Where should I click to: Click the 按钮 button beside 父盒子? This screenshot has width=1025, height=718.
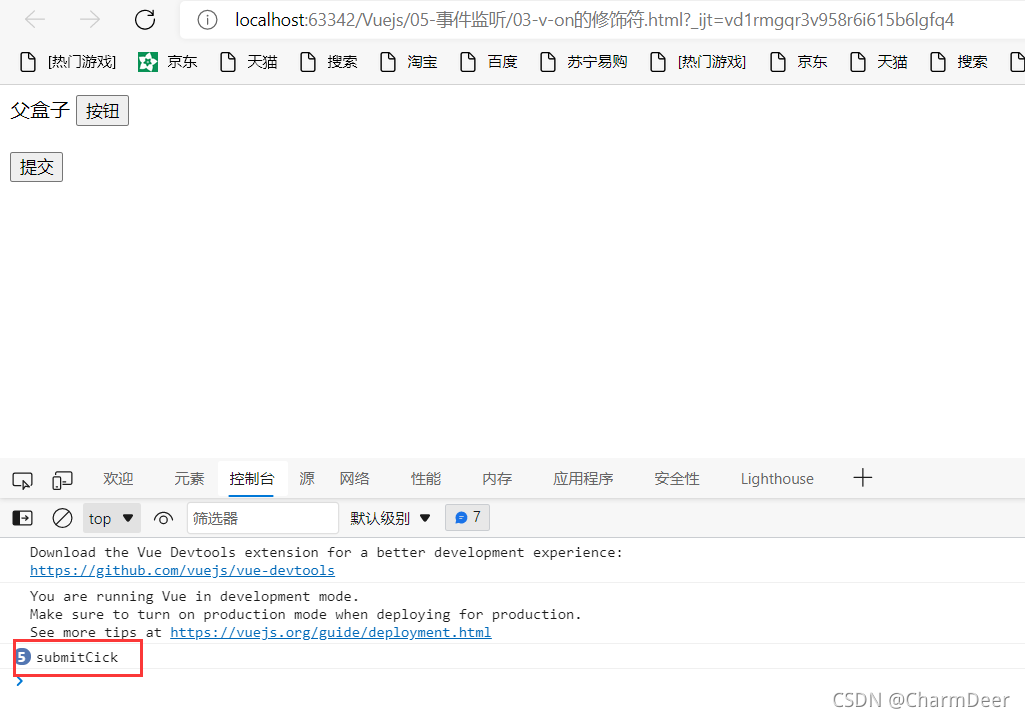tap(103, 111)
